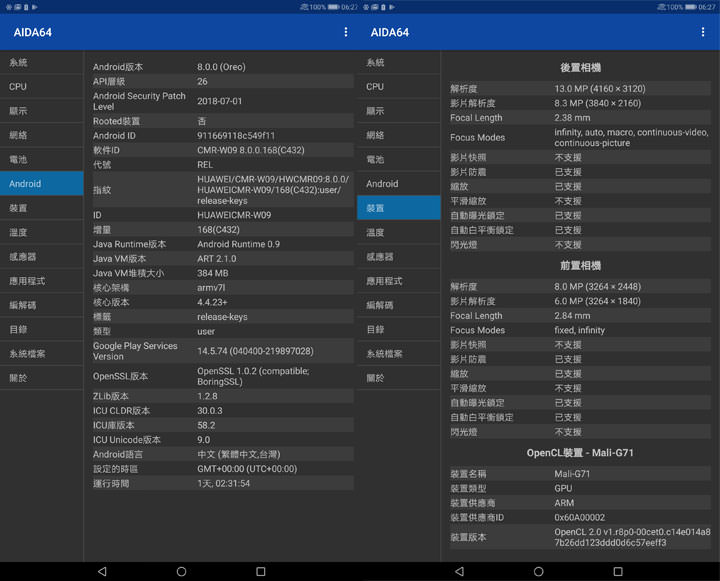
Task: Tap 前置相機 section heading
Action: (580, 265)
